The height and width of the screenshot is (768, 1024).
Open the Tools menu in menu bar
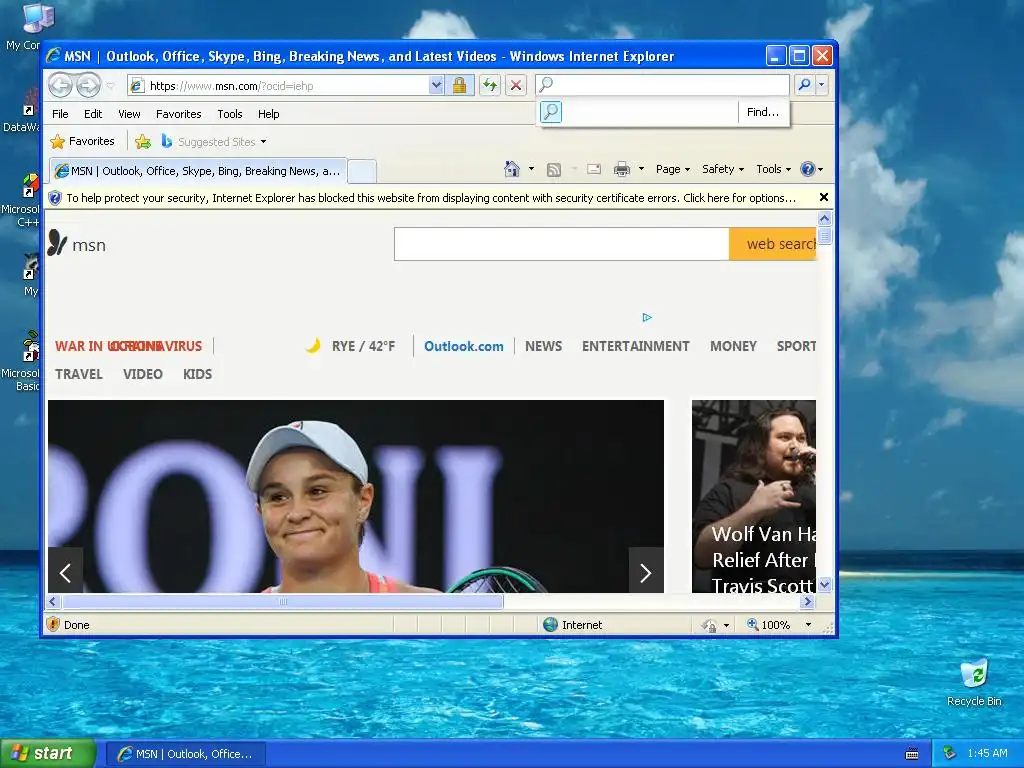230,114
